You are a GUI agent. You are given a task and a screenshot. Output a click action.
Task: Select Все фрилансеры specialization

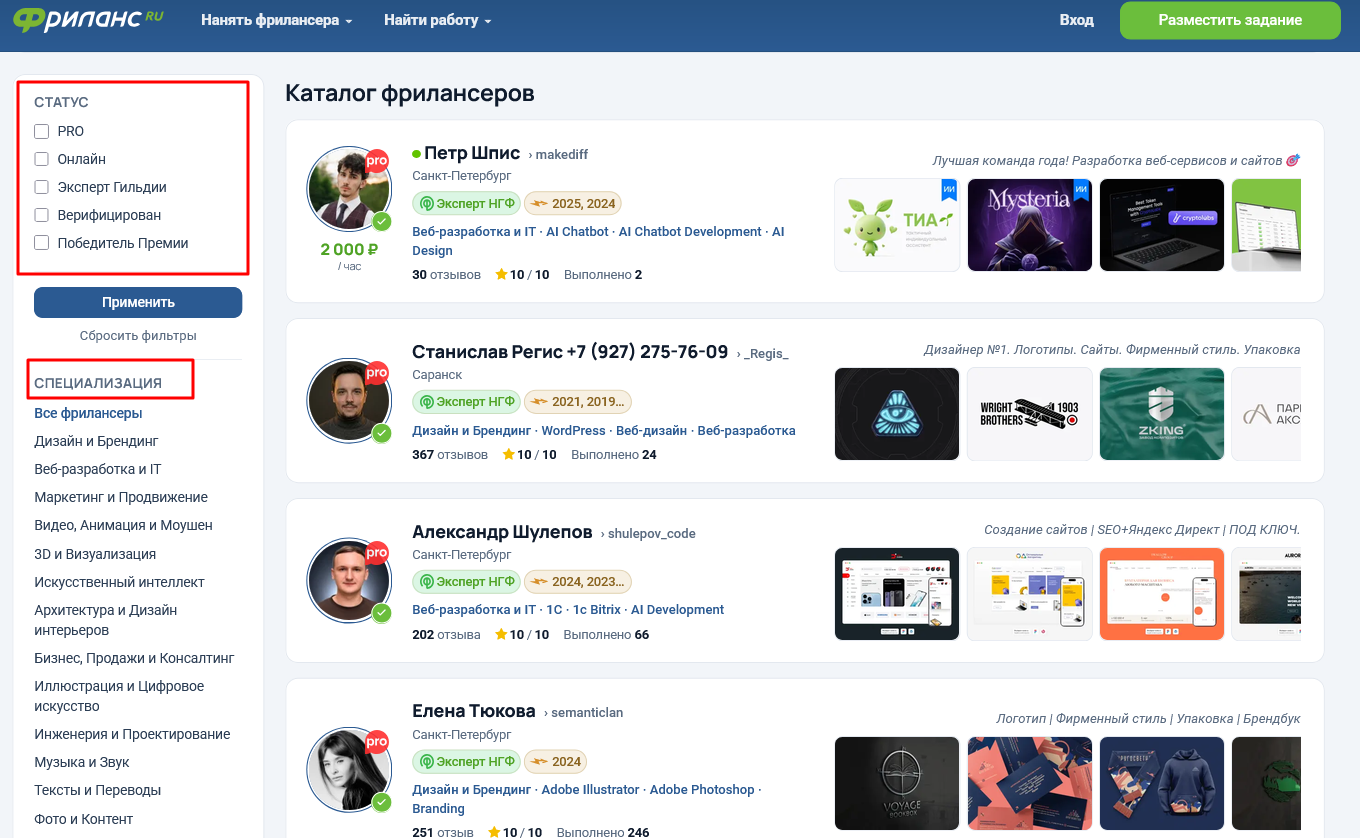pyautogui.click(x=88, y=413)
